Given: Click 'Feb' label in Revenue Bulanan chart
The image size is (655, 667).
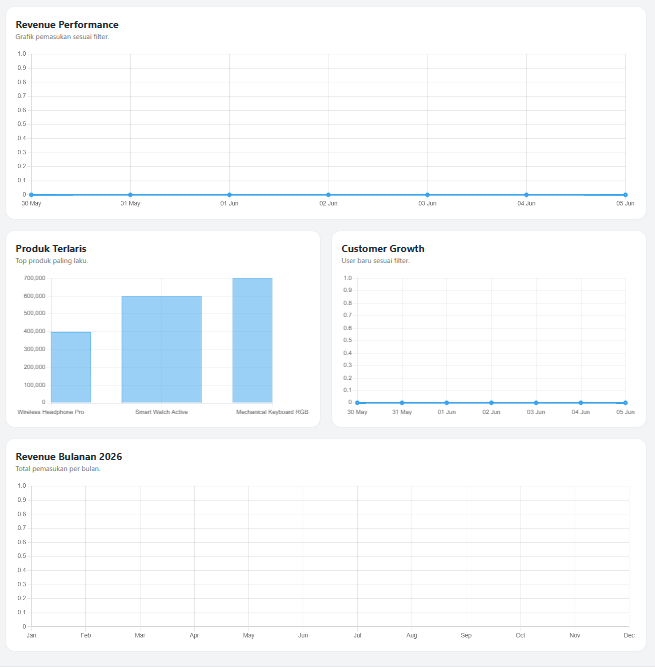Looking at the screenshot, I should [86, 636].
